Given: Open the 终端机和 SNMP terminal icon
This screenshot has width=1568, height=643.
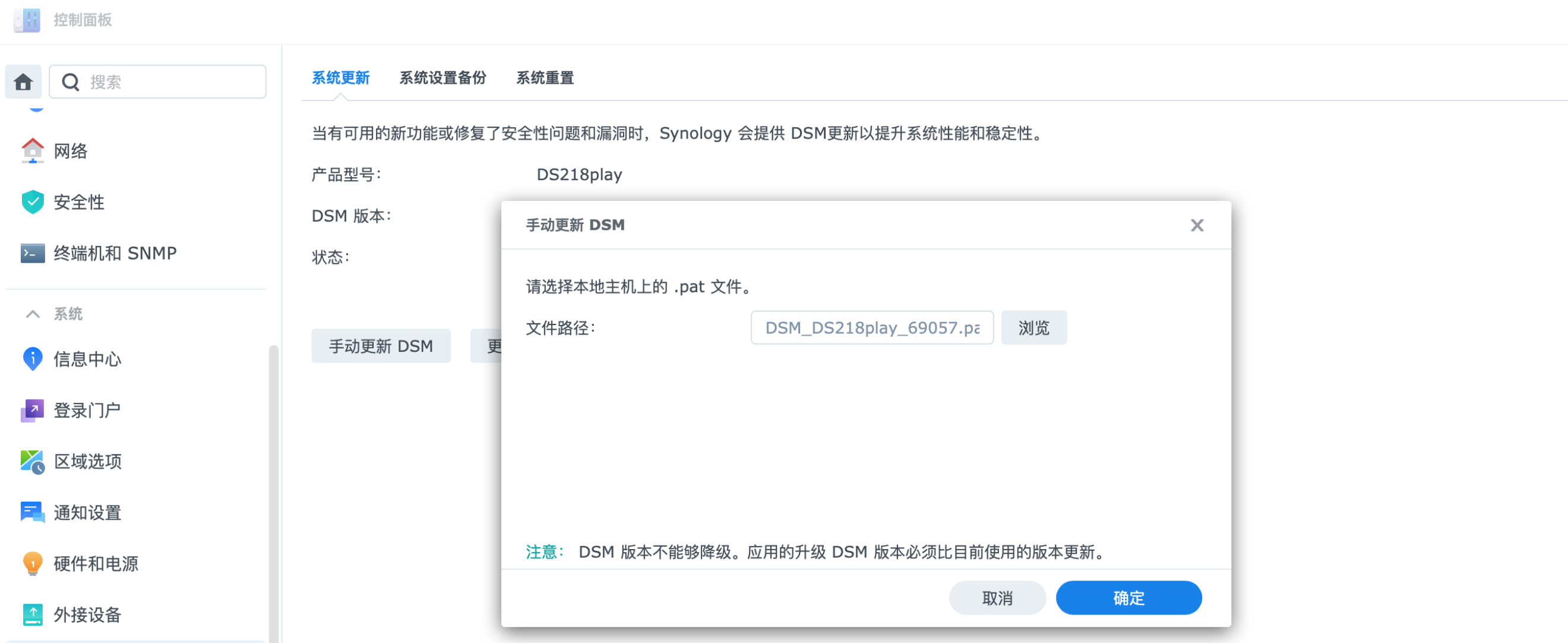Looking at the screenshot, I should [x=33, y=253].
